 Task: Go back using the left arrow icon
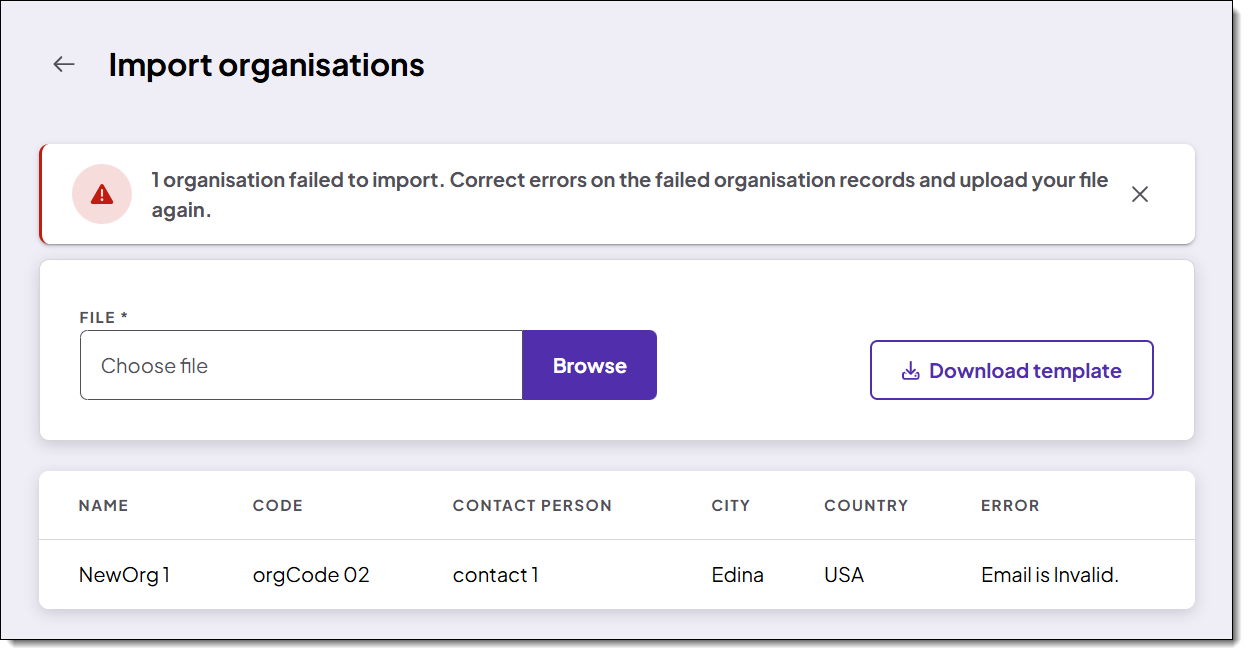pyautogui.click(x=64, y=65)
